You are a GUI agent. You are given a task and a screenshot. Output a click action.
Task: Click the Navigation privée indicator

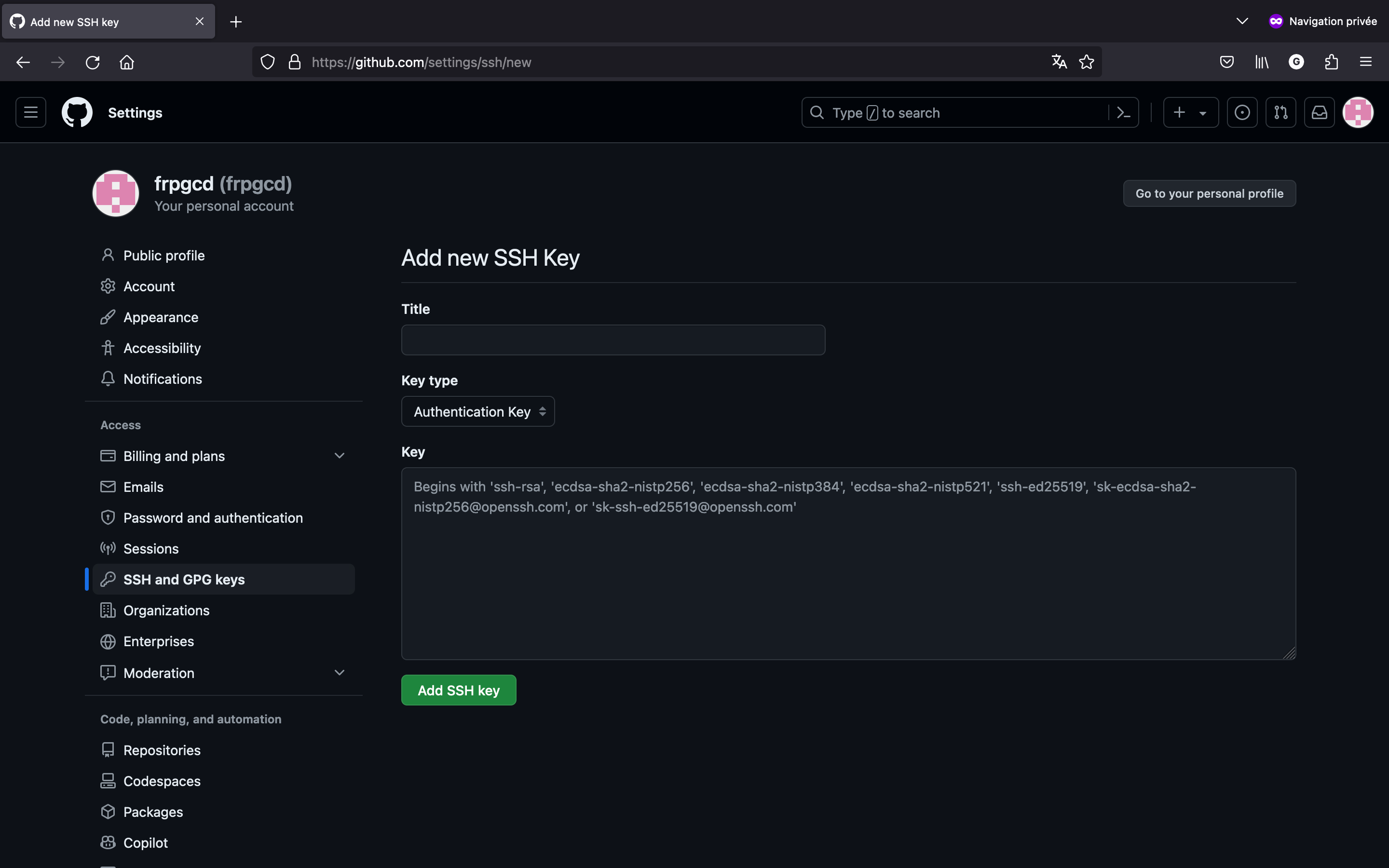click(x=1322, y=21)
